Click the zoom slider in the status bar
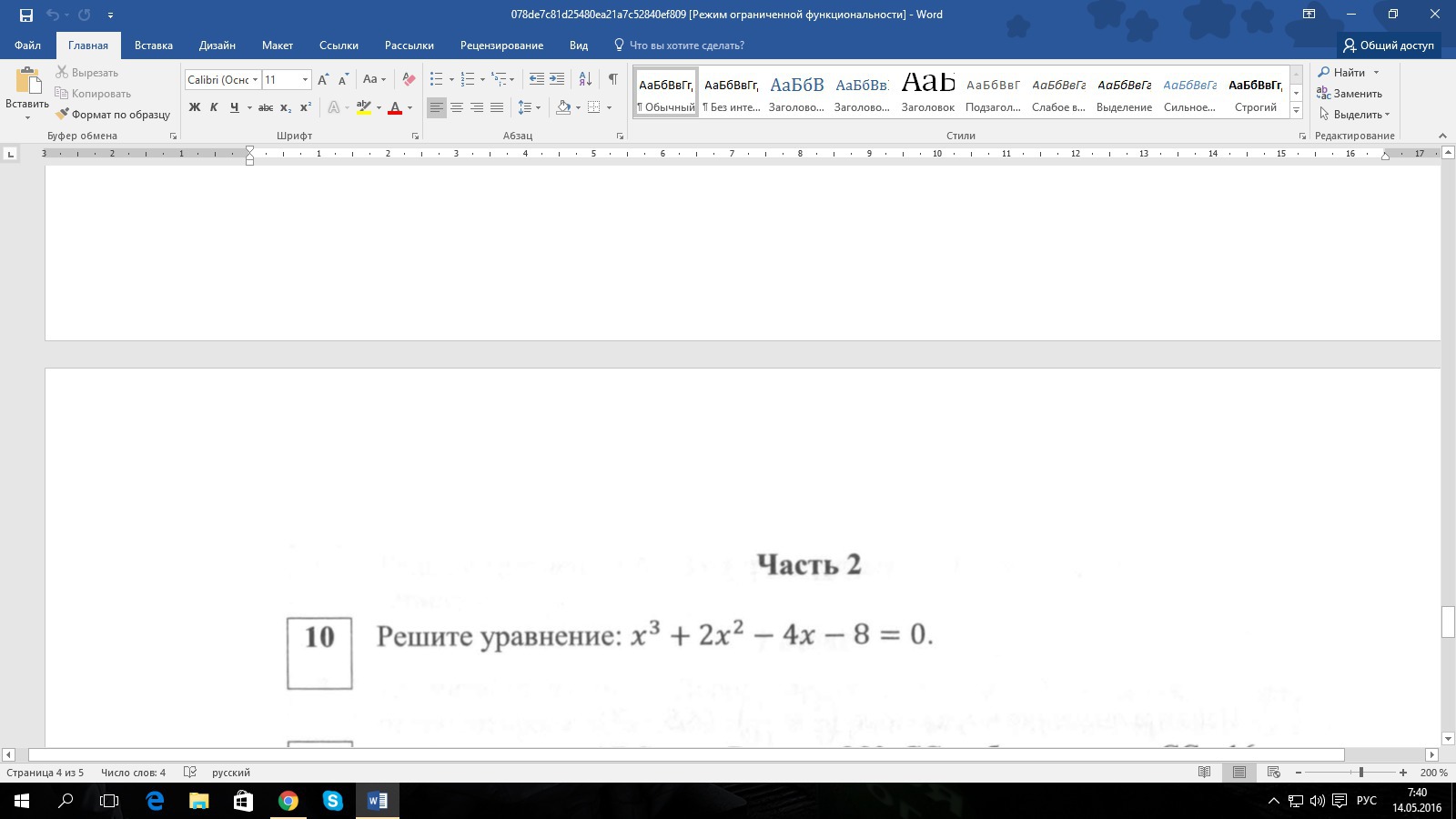The height and width of the screenshot is (819, 1456). [1360, 773]
